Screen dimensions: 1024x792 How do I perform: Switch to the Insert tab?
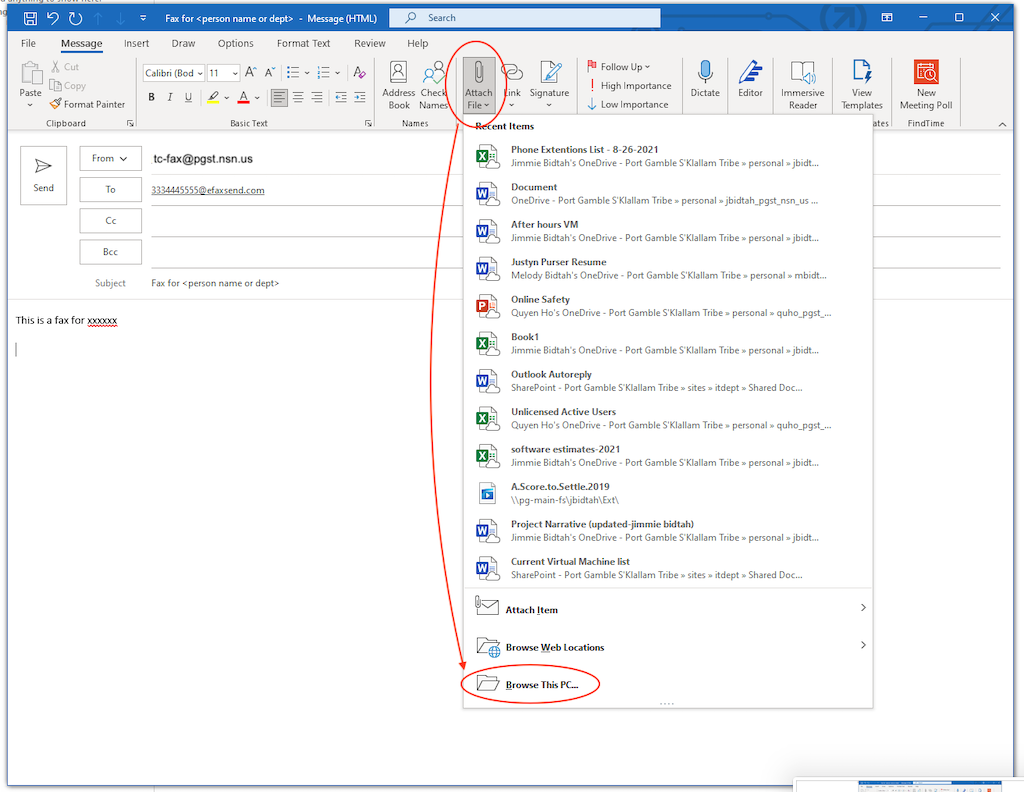click(136, 43)
